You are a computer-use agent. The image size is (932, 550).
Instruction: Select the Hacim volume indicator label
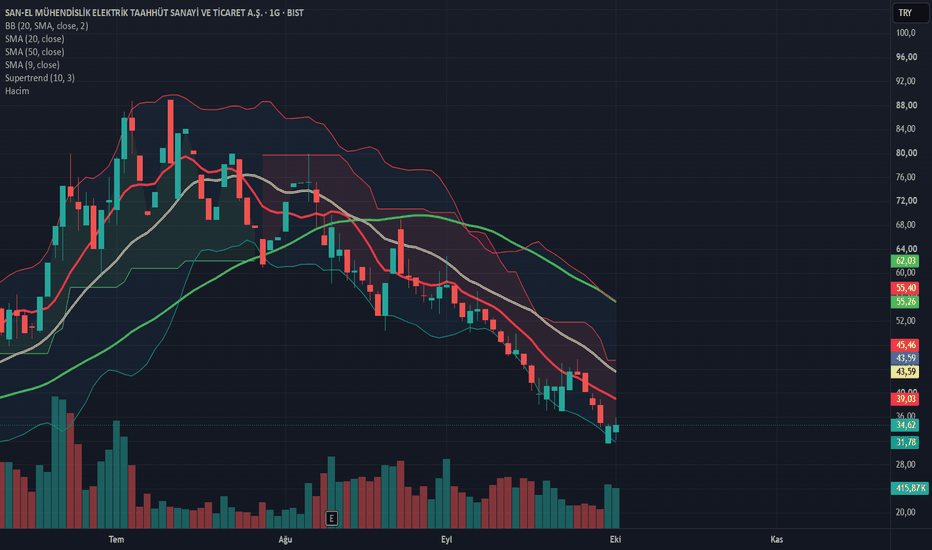(x=17, y=91)
